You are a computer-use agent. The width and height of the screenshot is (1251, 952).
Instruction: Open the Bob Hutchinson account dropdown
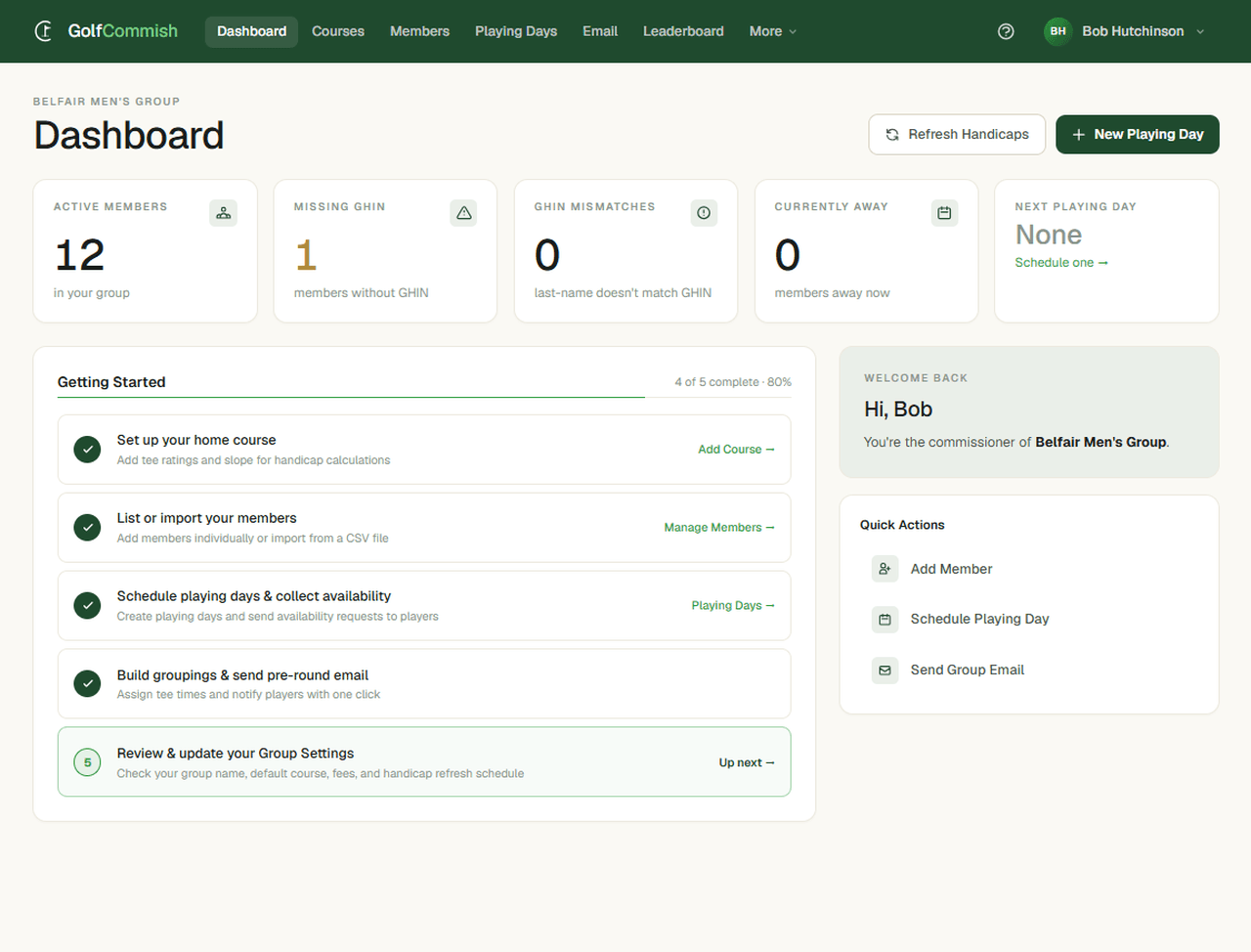pyautogui.click(x=1124, y=31)
